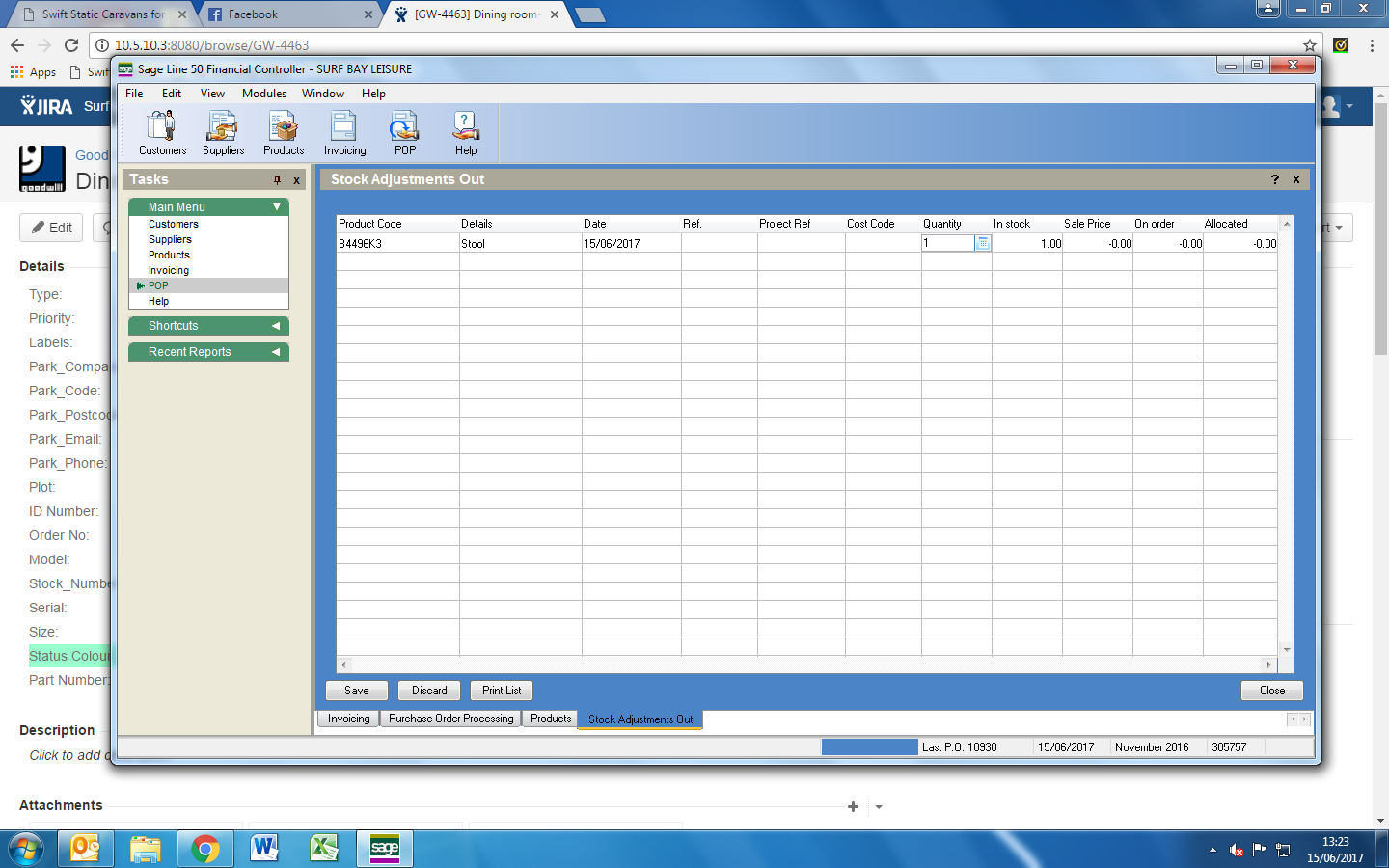Open the Help menu in the menu bar
Image resolution: width=1389 pixels, height=868 pixels.
pos(373,94)
